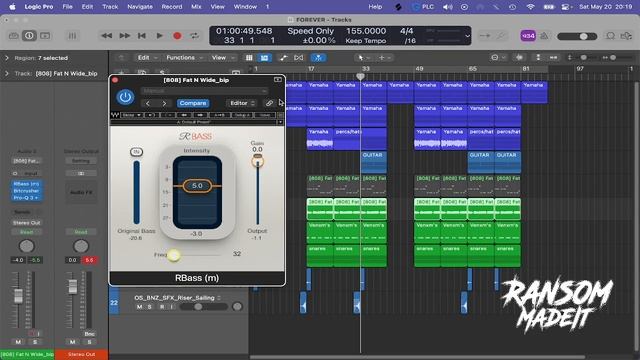Toggle Flex view button

coord(299,58)
